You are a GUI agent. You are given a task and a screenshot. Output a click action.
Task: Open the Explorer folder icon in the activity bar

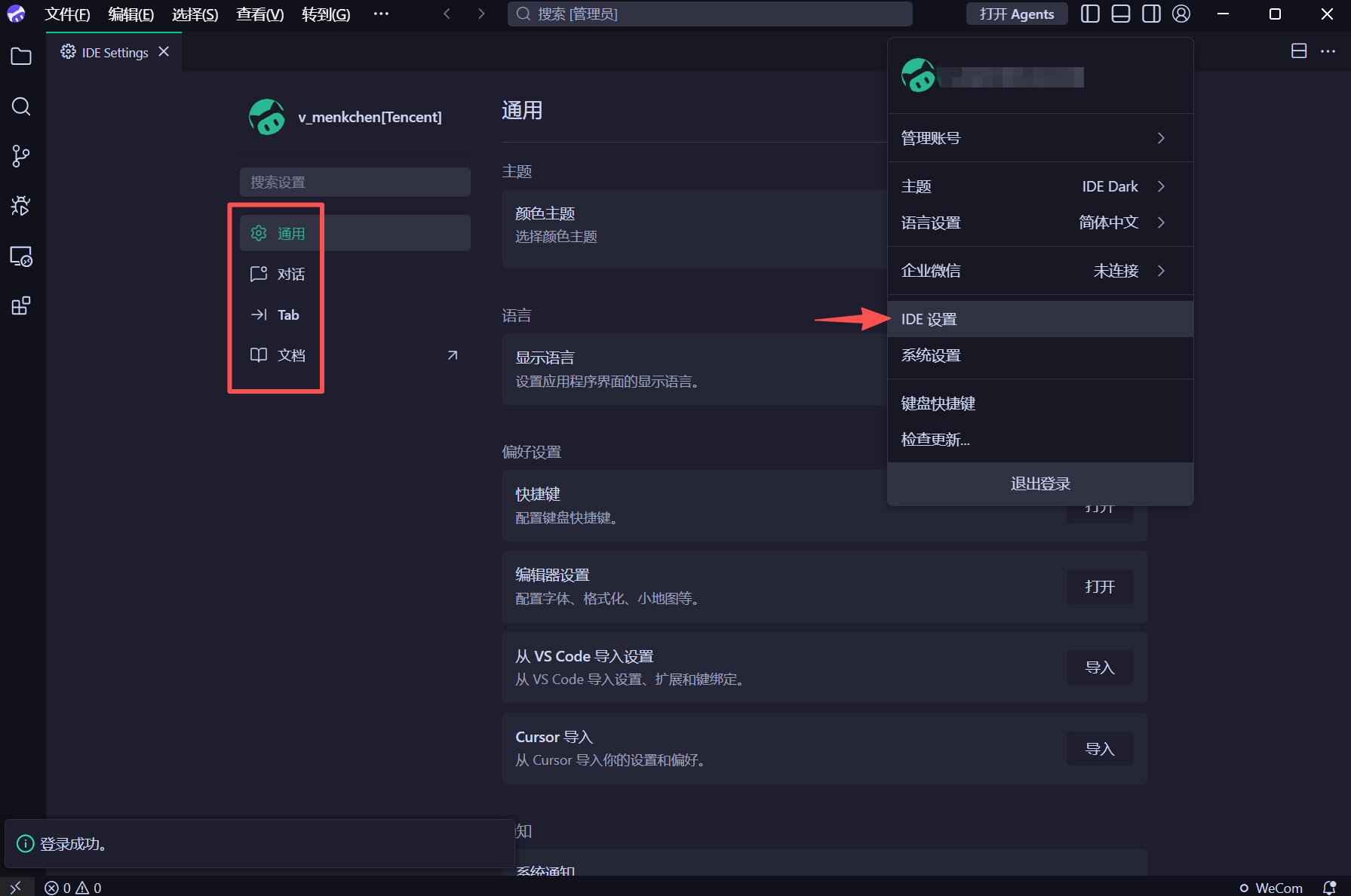21,57
